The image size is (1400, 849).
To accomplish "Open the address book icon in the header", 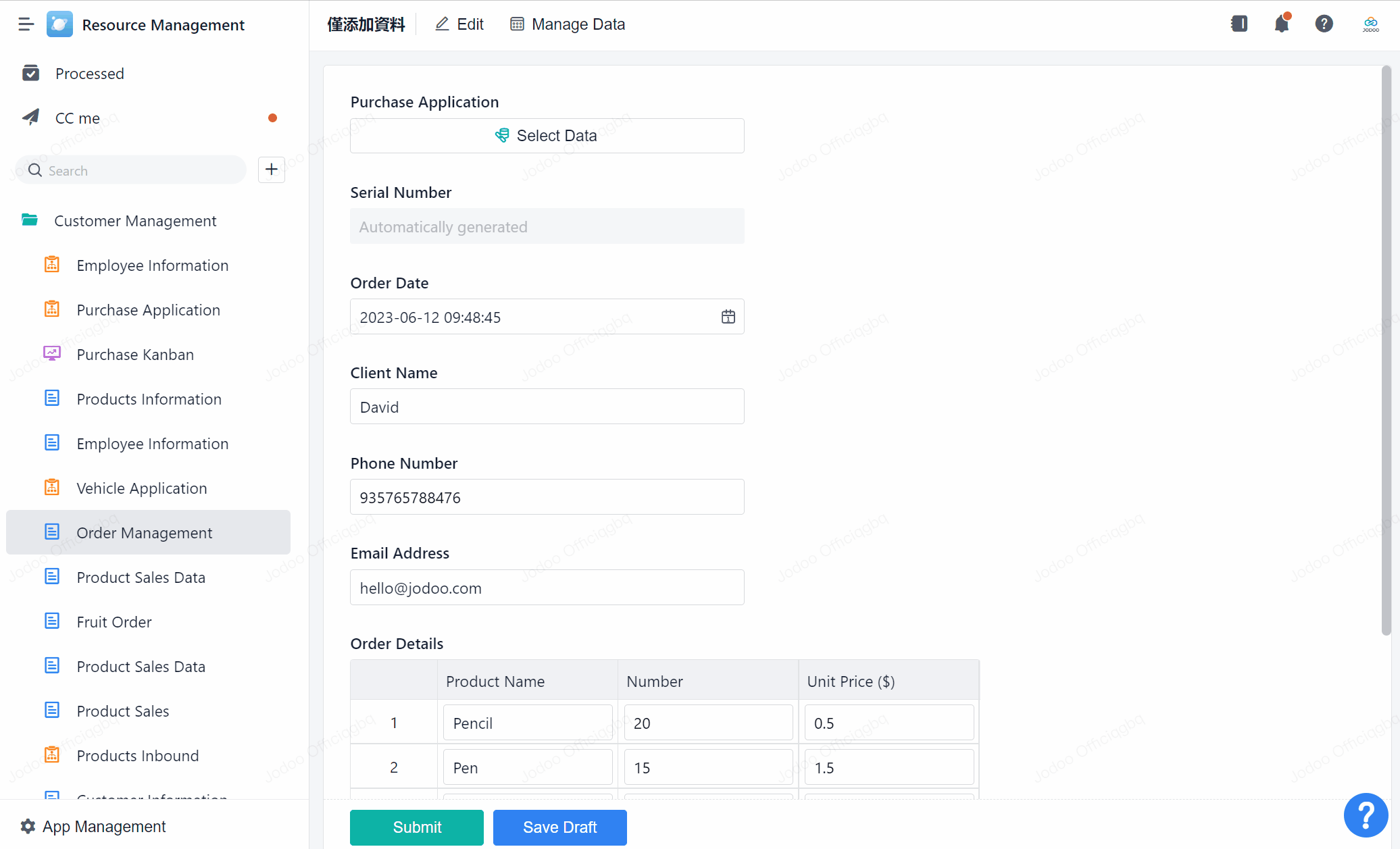I will (1239, 24).
